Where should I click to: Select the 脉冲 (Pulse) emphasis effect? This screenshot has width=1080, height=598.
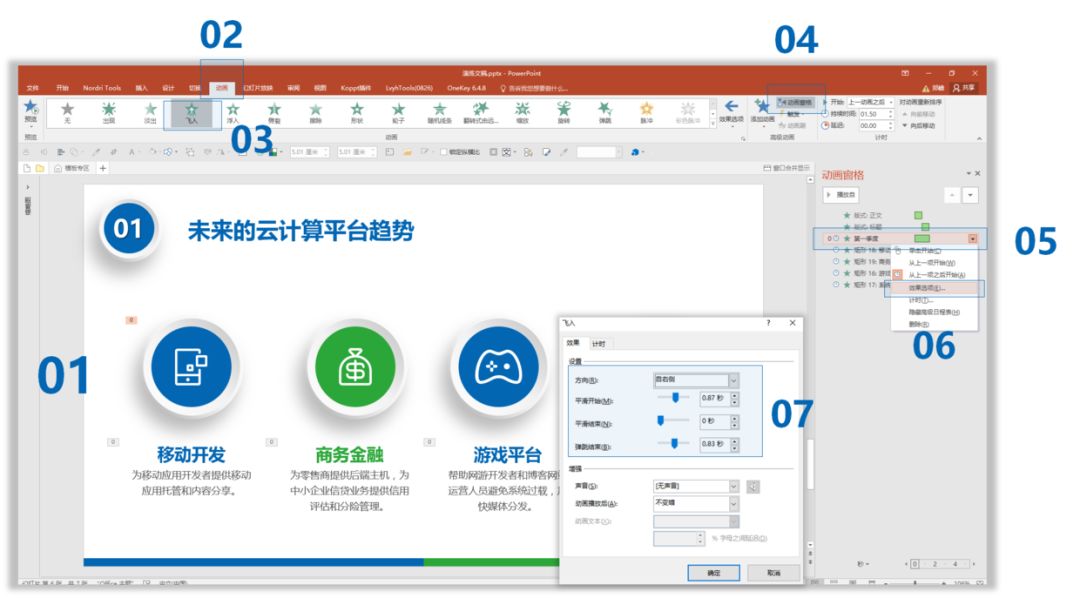(x=646, y=112)
